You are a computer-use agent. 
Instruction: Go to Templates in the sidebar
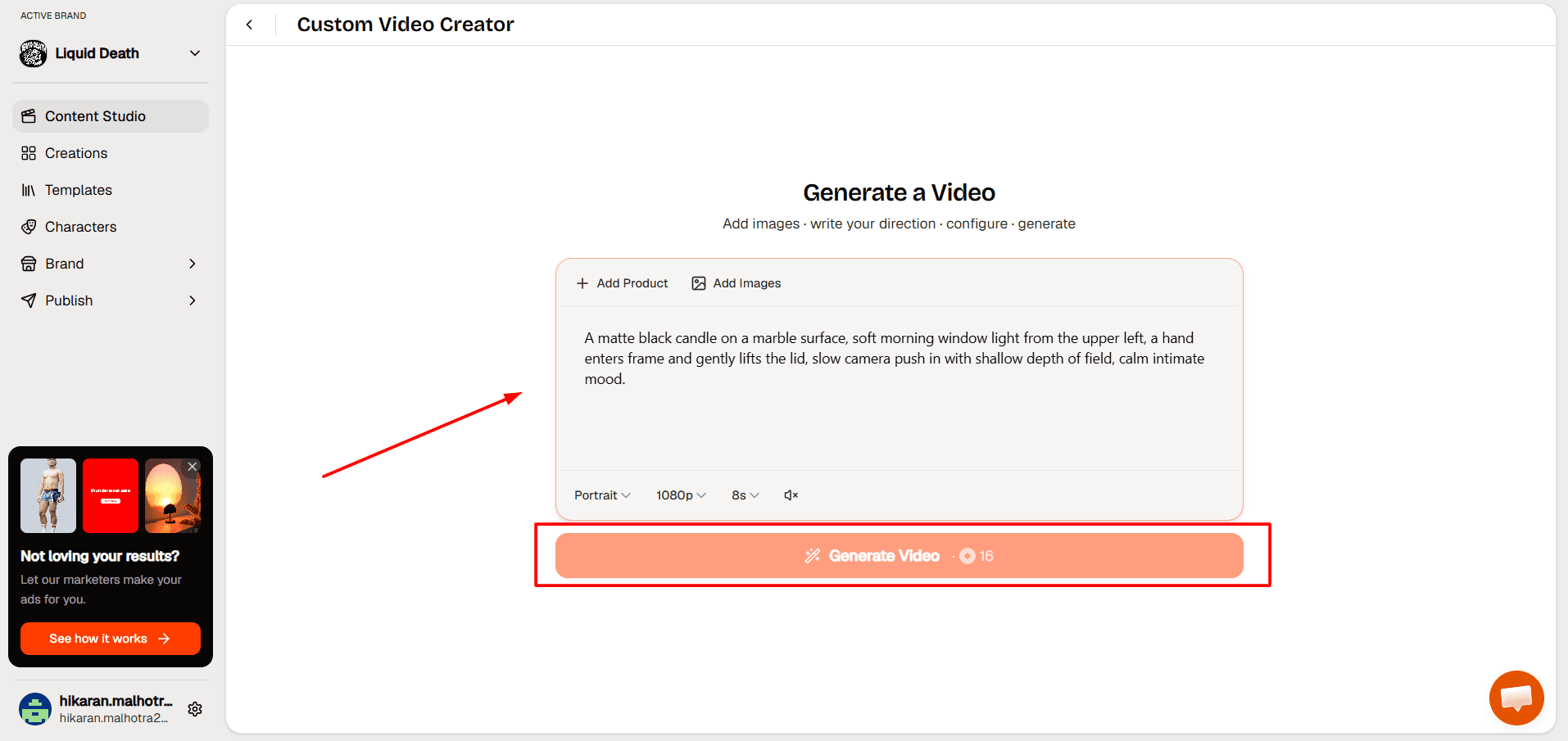111,190
